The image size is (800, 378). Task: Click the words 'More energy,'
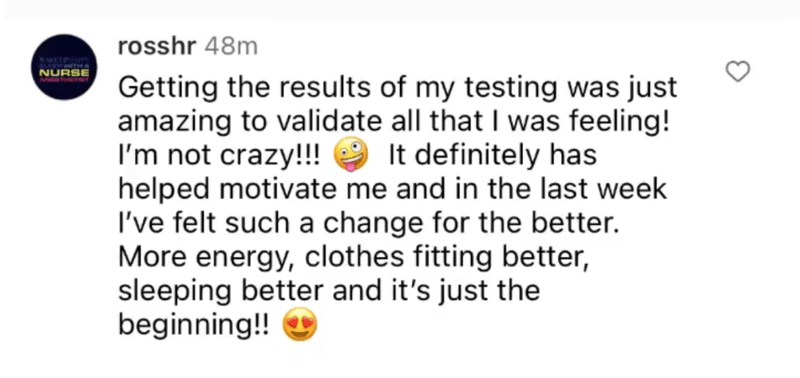pyautogui.click(x=207, y=258)
